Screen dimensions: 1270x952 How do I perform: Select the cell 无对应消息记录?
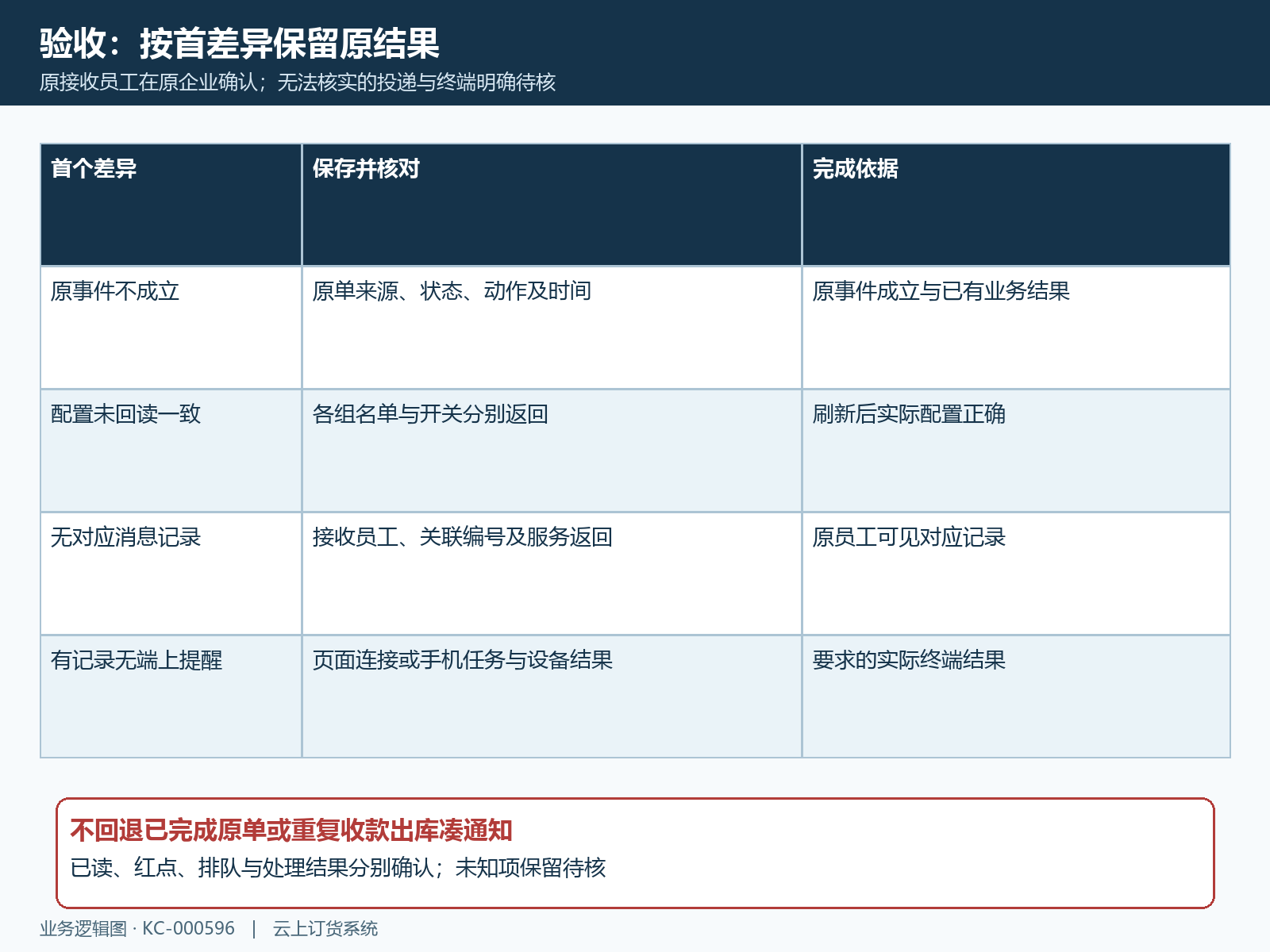pyautogui.click(x=171, y=574)
